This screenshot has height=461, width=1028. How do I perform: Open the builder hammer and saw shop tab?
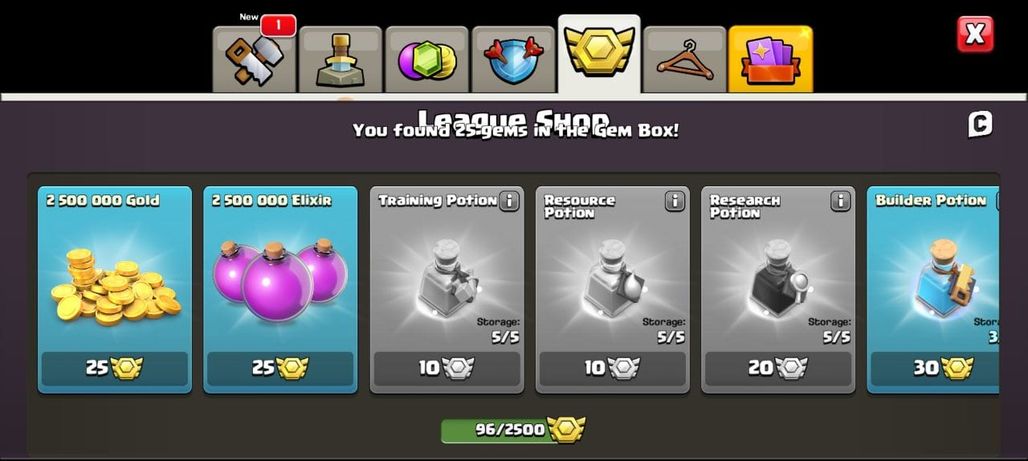click(254, 60)
